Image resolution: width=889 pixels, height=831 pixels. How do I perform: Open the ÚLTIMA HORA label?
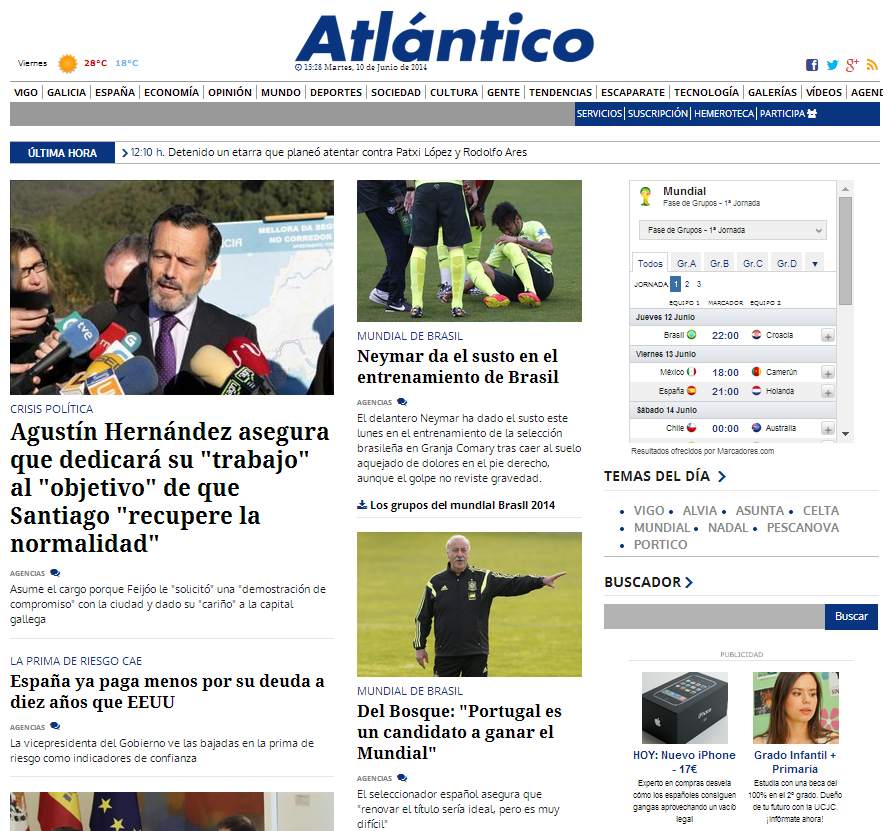click(62, 153)
